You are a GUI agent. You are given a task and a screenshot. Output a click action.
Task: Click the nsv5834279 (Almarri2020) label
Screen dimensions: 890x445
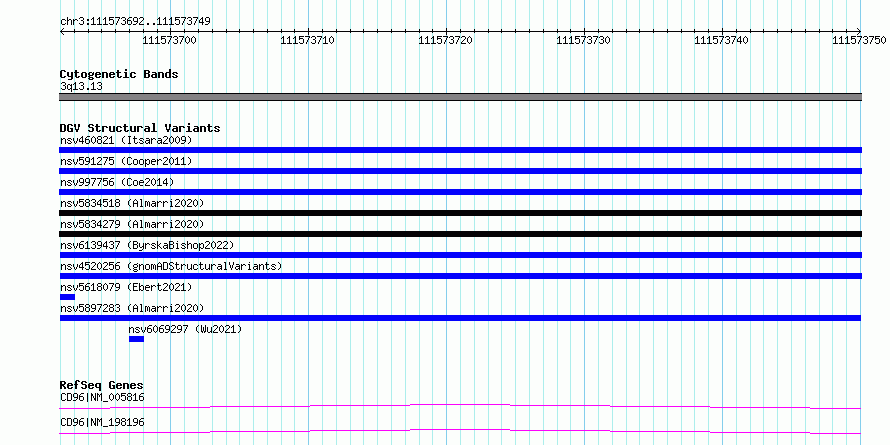132,224
